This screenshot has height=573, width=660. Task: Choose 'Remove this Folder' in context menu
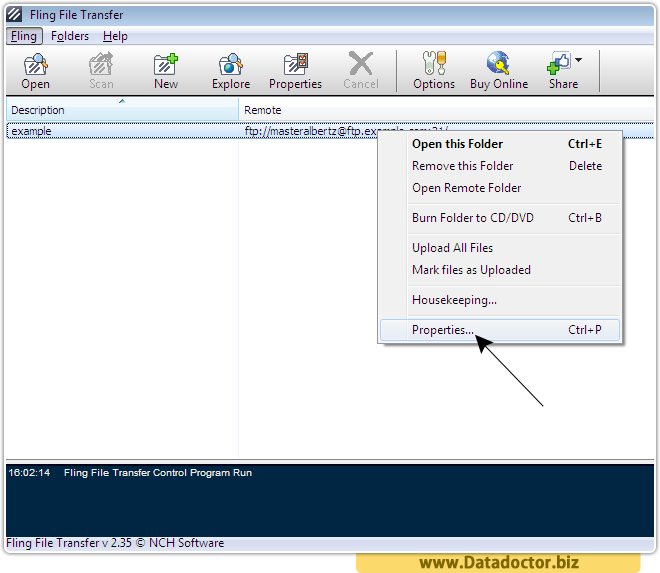(x=500, y=166)
